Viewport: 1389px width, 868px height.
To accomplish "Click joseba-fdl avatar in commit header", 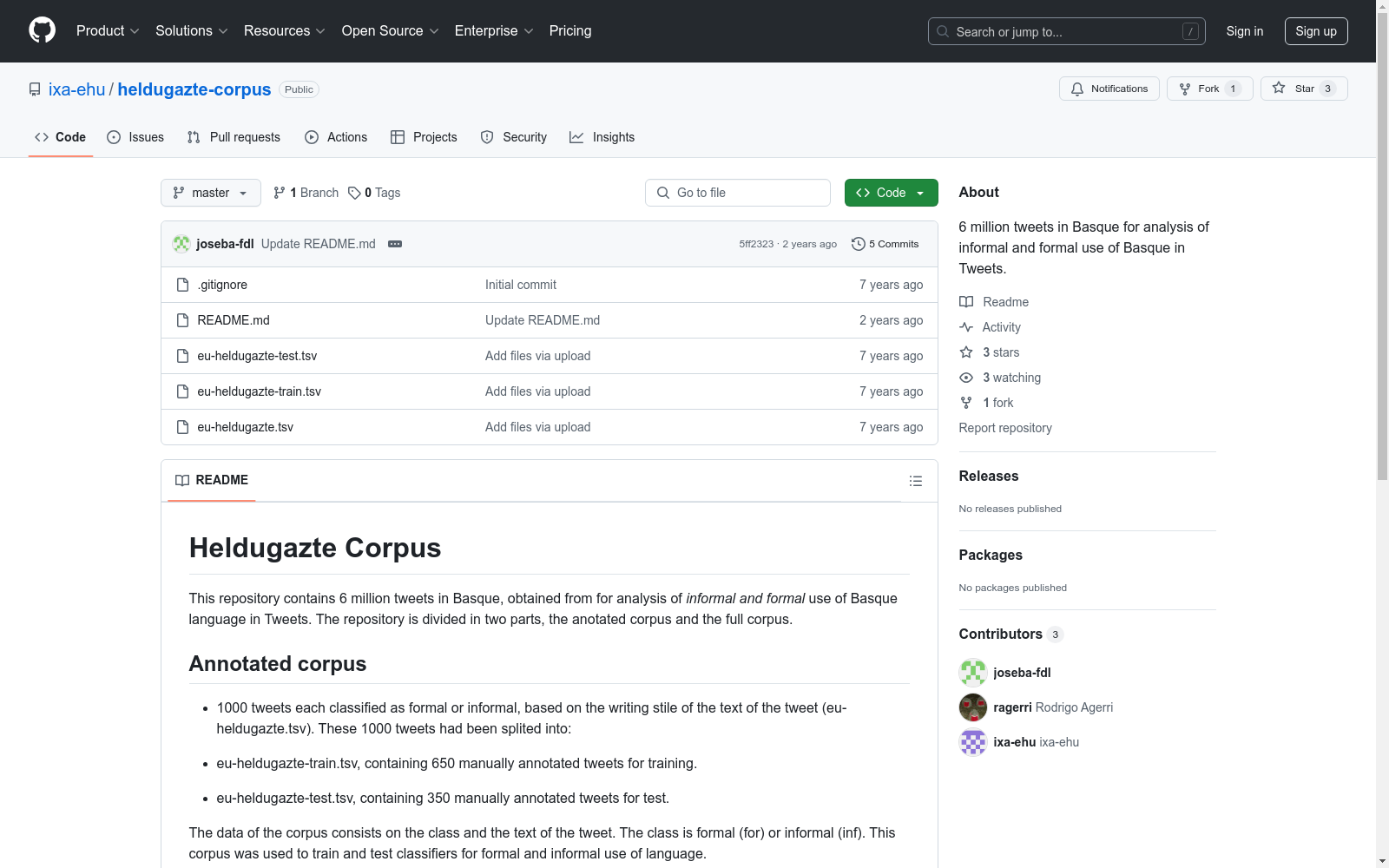I will [181, 244].
